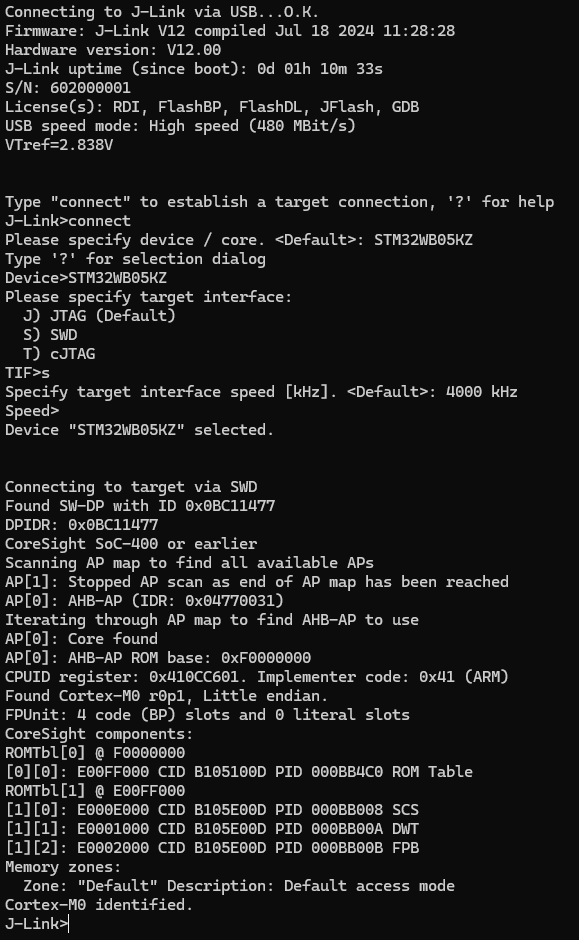Click the ROMTbl[0] @ F0000000 line
The width and height of the screenshot is (579, 940).
click(x=95, y=752)
